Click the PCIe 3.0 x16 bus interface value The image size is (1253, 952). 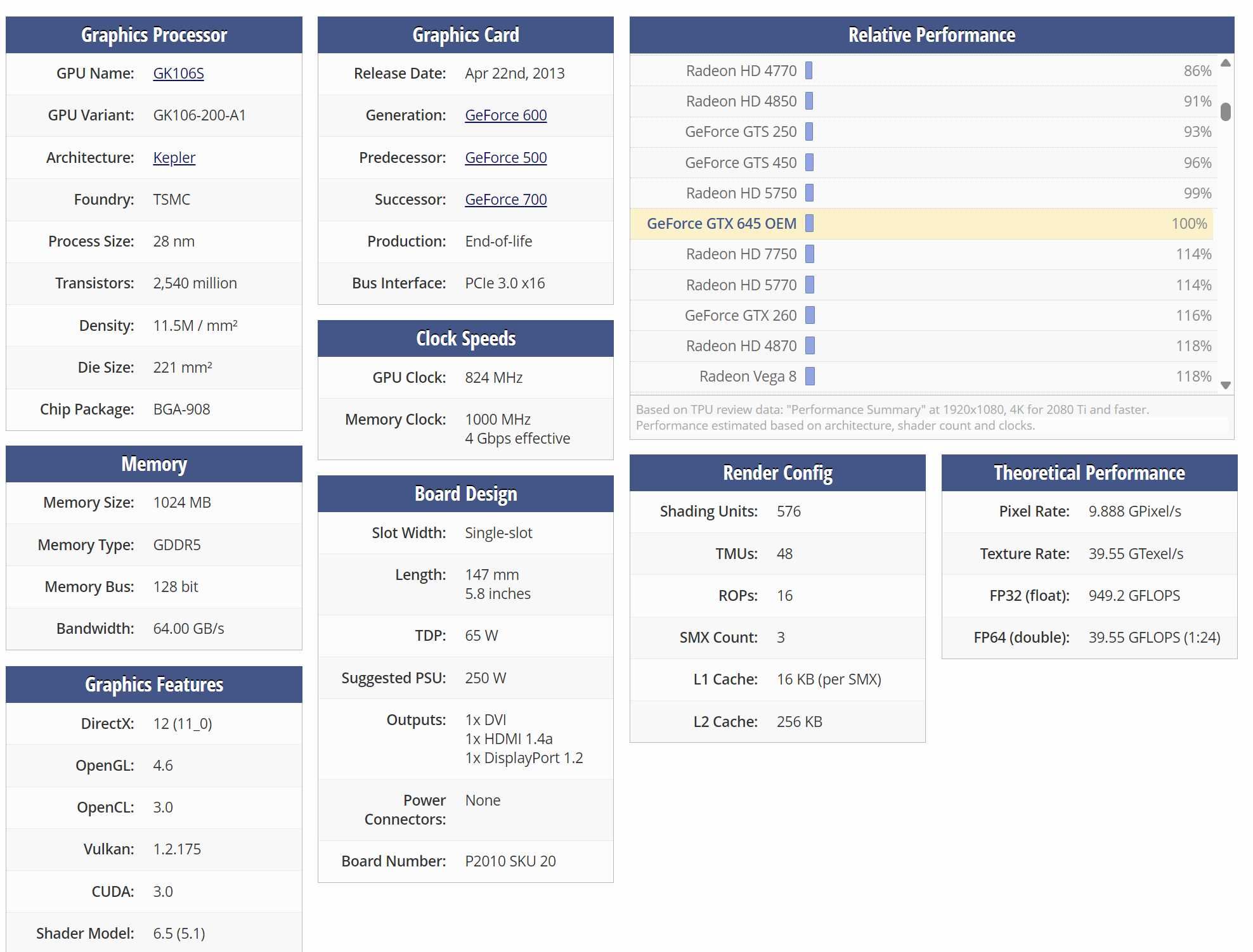point(505,283)
